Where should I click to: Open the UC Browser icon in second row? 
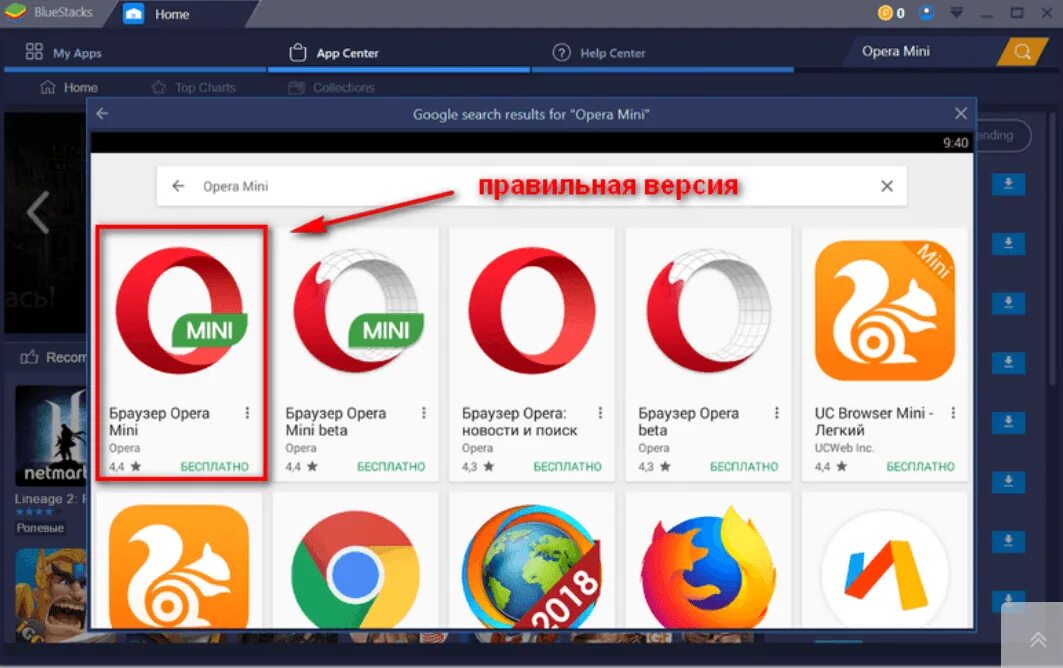point(179,566)
